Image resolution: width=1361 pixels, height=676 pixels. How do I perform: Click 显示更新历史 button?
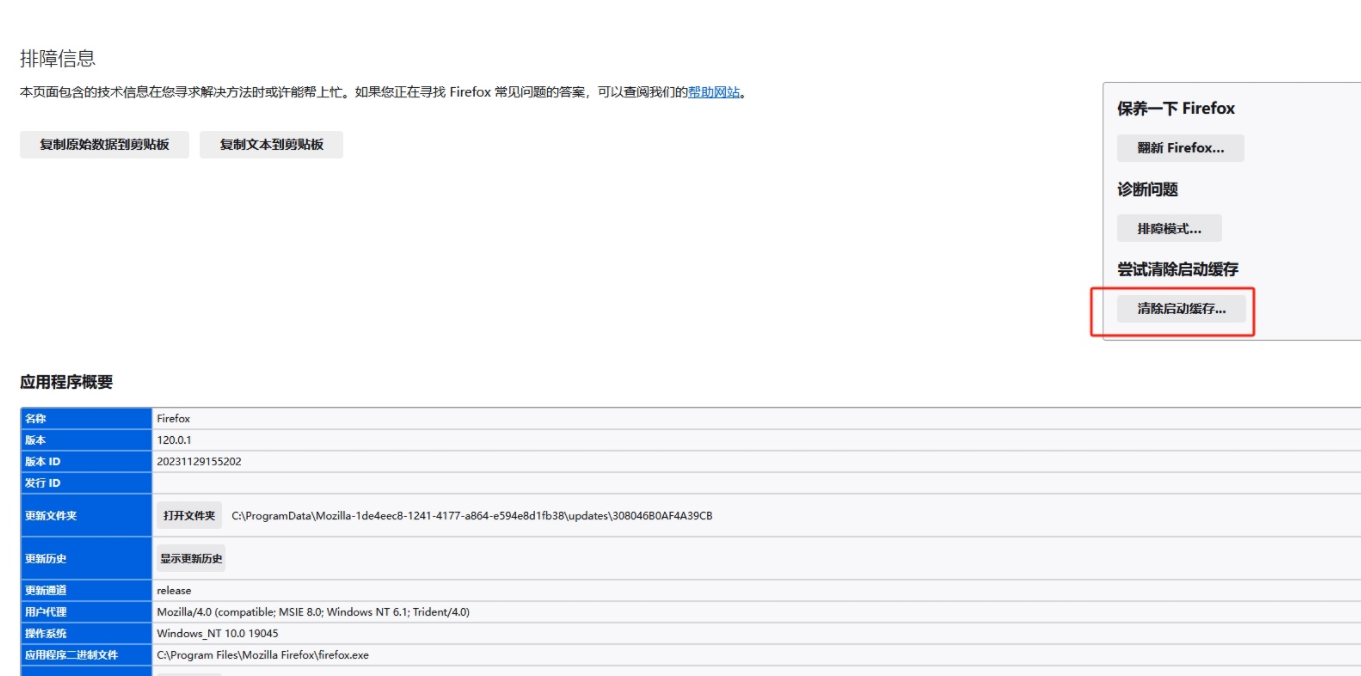tap(191, 558)
